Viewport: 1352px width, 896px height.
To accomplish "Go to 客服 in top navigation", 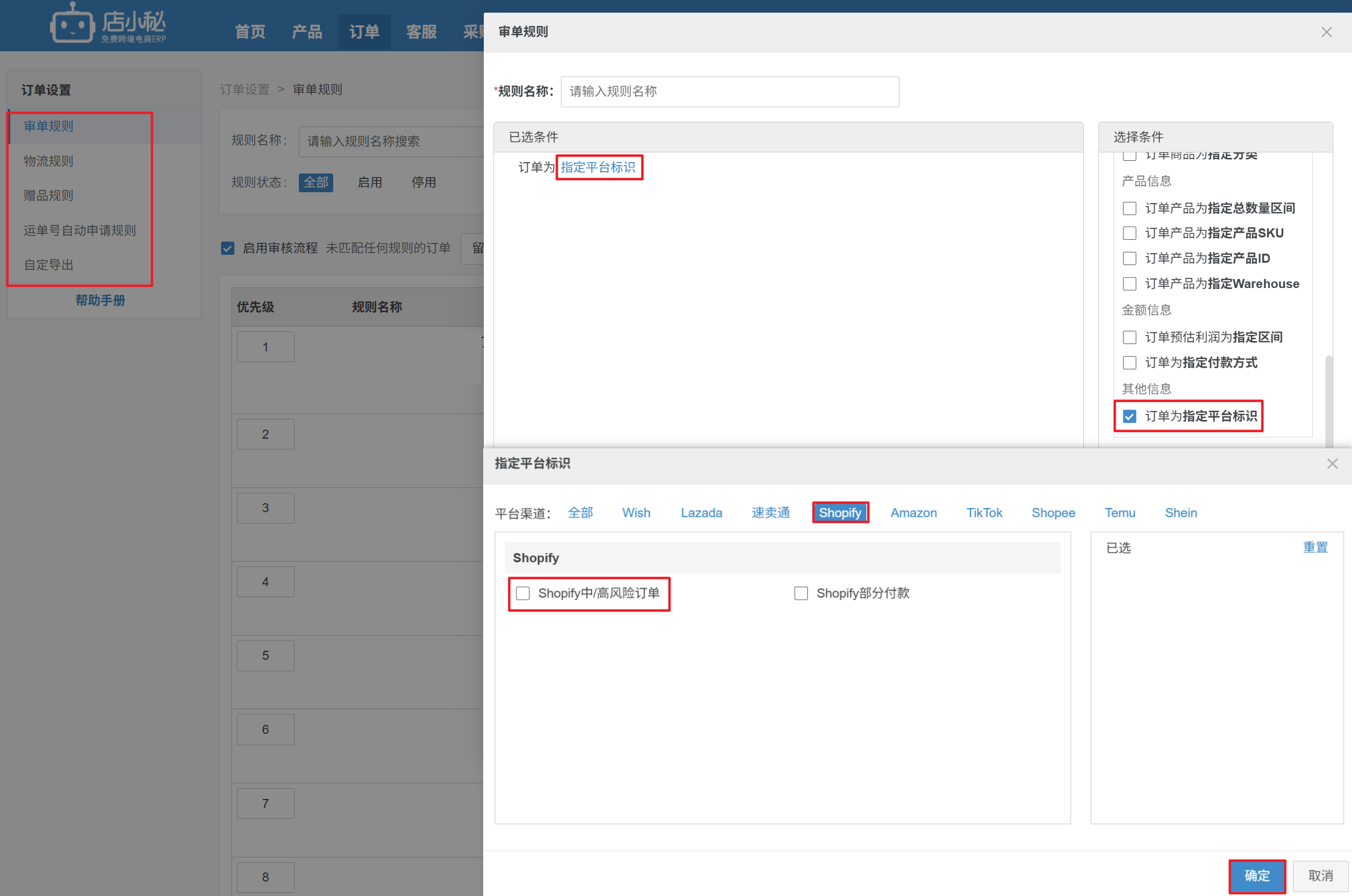I will 421,32.
